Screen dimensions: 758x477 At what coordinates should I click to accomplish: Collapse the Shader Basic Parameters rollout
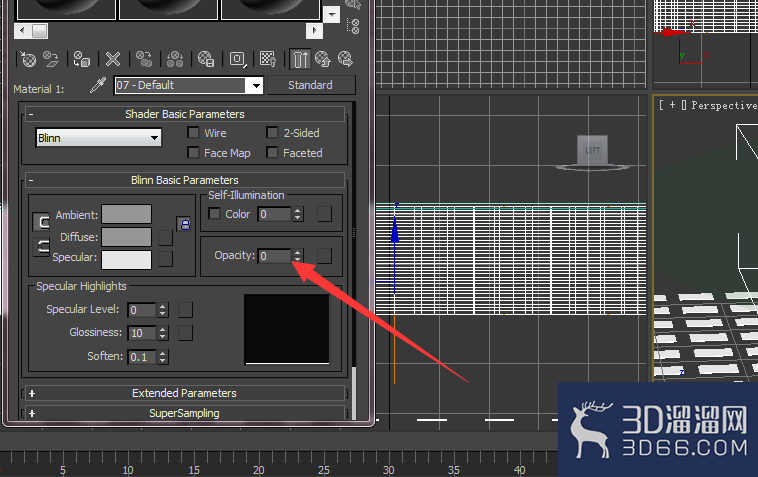(31, 115)
